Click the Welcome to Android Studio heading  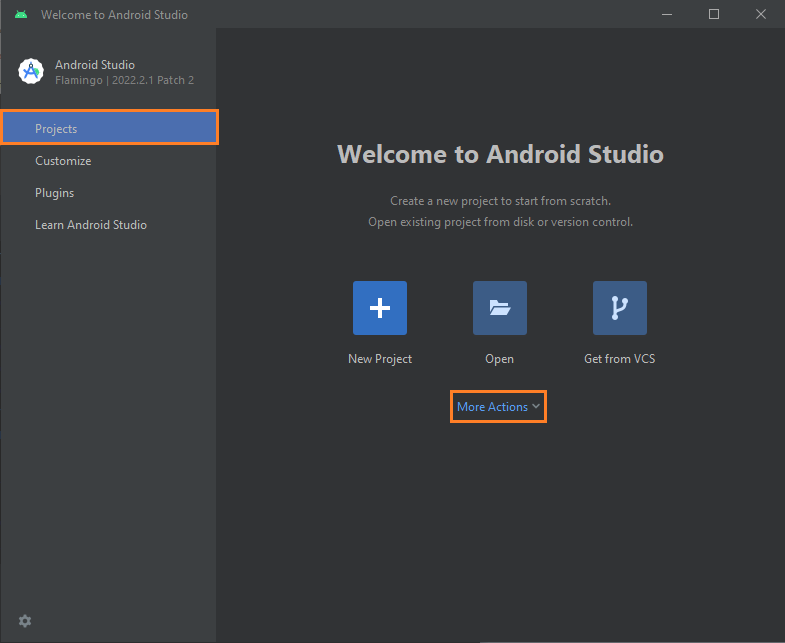(x=500, y=154)
